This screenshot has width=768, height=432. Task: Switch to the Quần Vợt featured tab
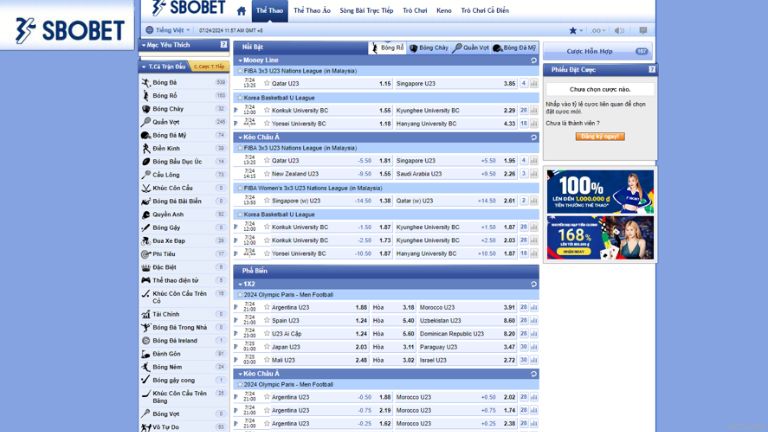[471, 48]
